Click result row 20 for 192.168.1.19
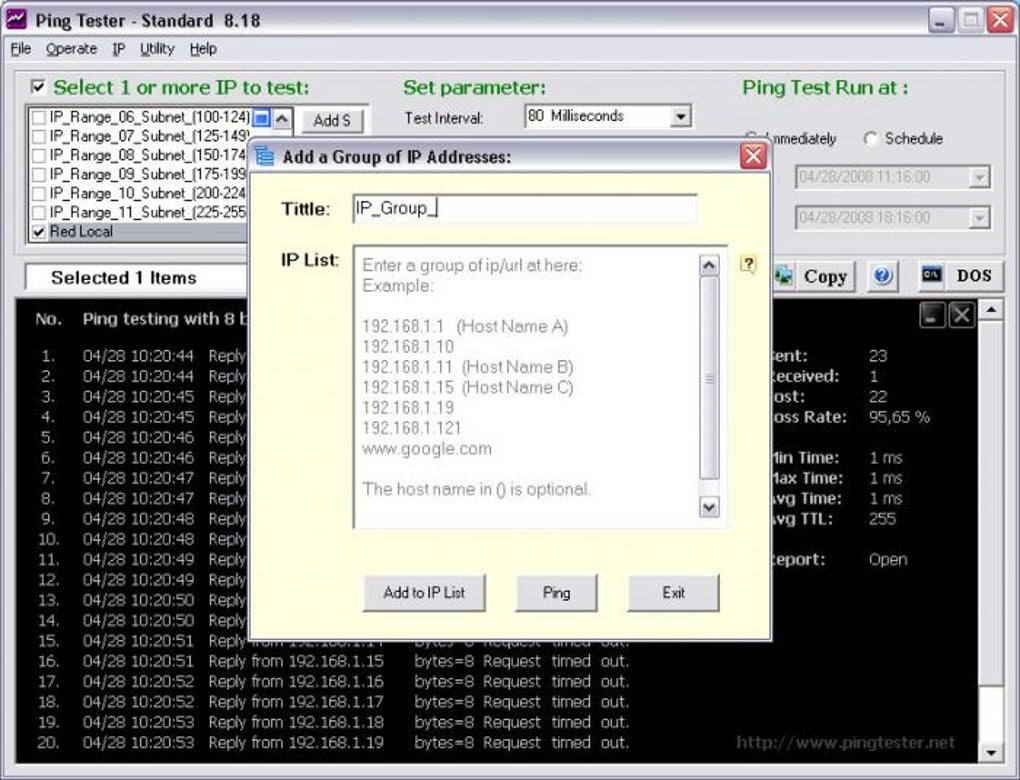 333,743
